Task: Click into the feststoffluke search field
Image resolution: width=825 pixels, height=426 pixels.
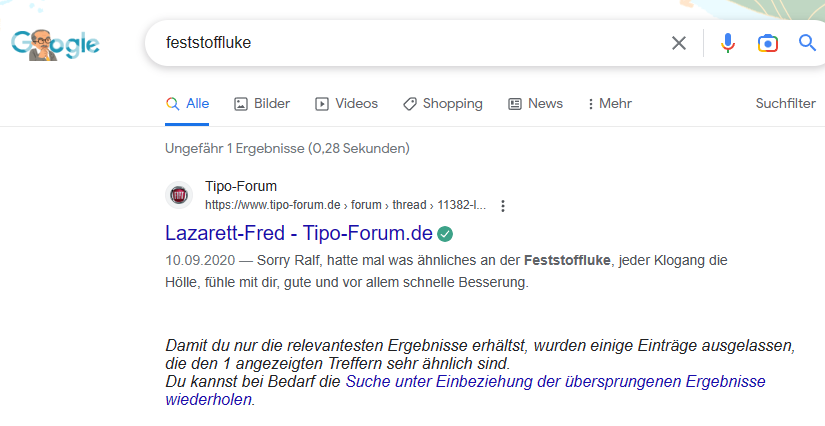Action: click(400, 43)
